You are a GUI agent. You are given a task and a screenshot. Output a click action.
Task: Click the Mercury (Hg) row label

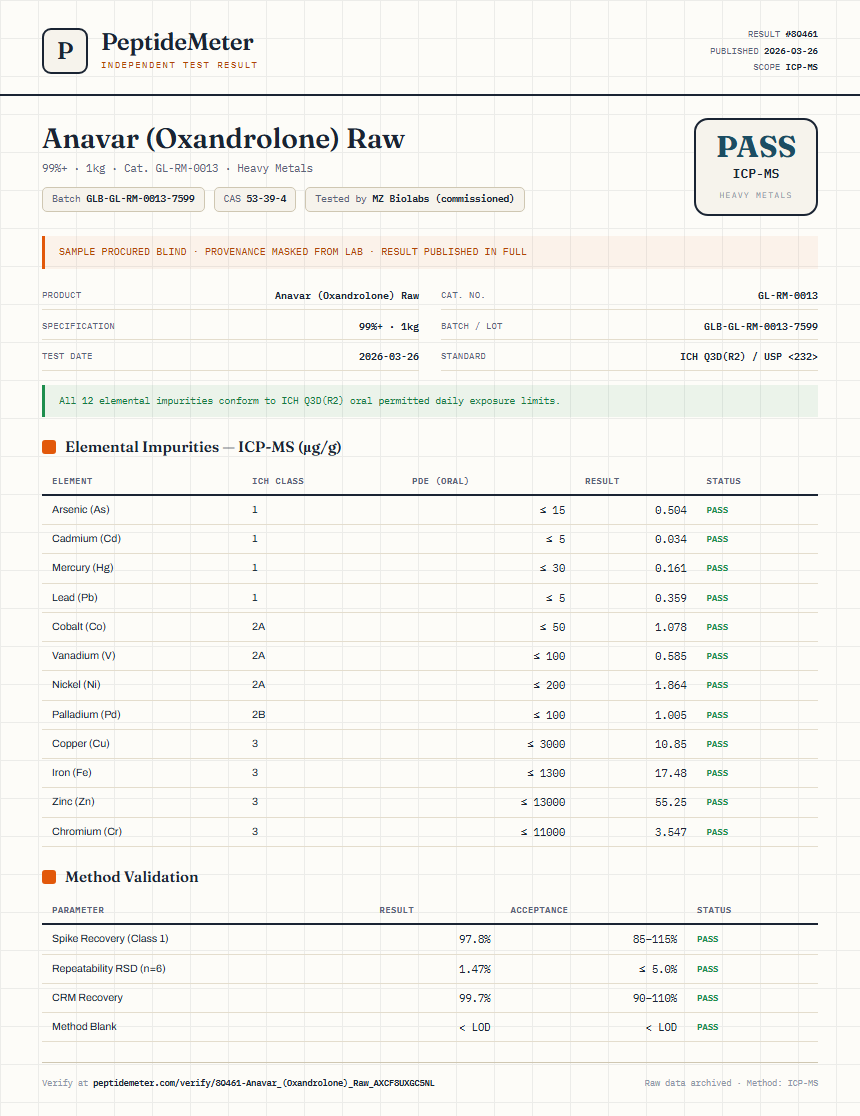coord(83,568)
